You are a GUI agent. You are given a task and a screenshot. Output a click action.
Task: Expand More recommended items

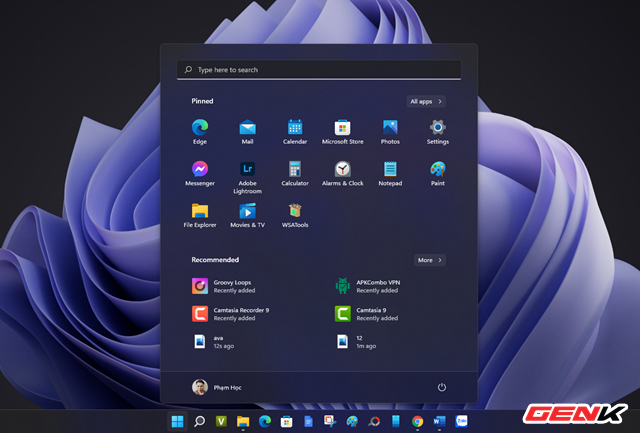[x=430, y=260]
